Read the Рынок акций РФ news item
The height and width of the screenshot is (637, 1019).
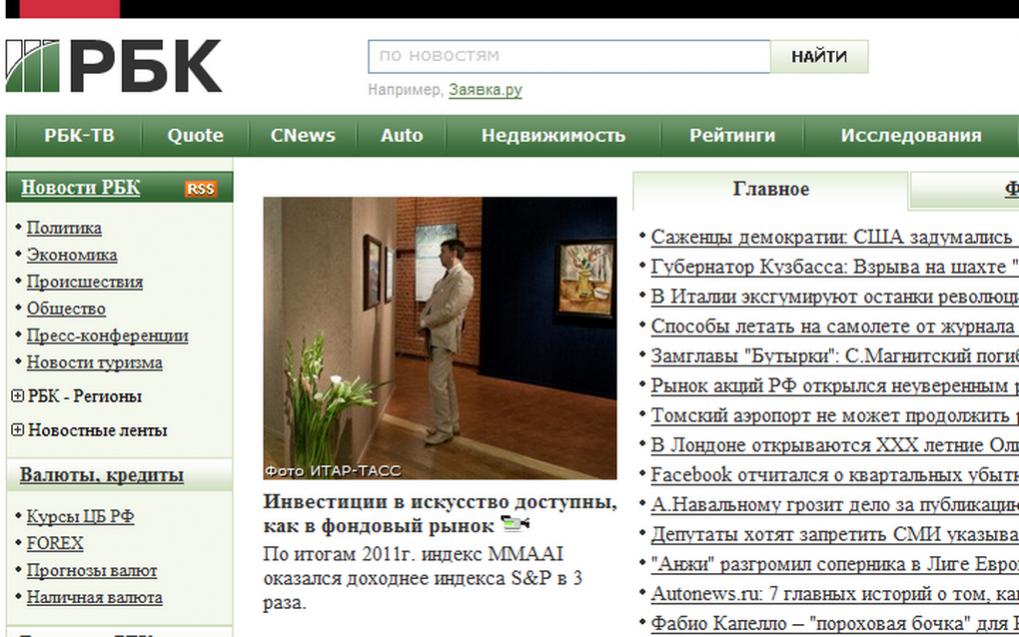click(x=834, y=386)
